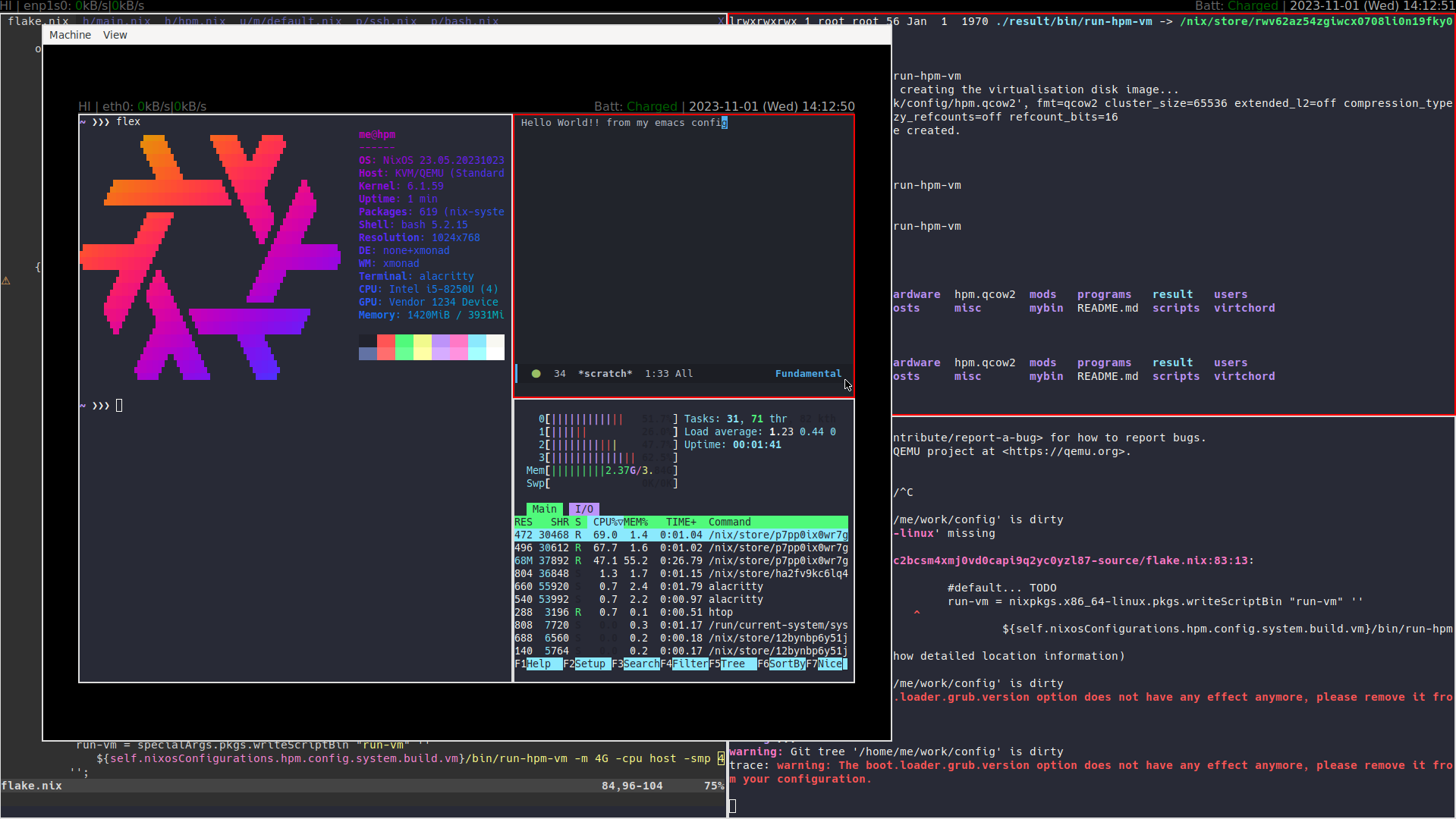The width and height of the screenshot is (1456, 819).
Task: Click the NixOS logo in neofetch output
Action: click(210, 257)
